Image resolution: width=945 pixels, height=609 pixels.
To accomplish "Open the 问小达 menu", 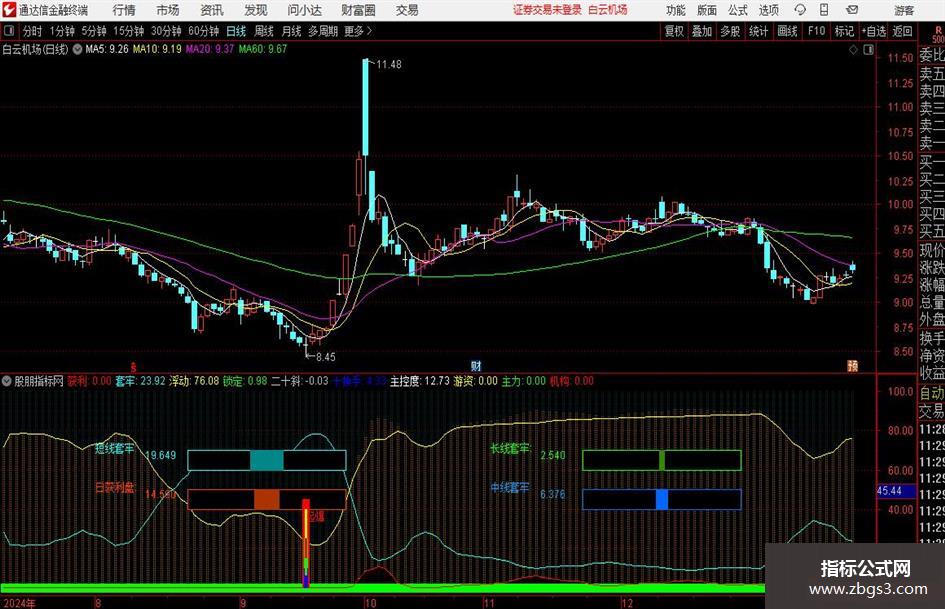I will click(x=304, y=10).
